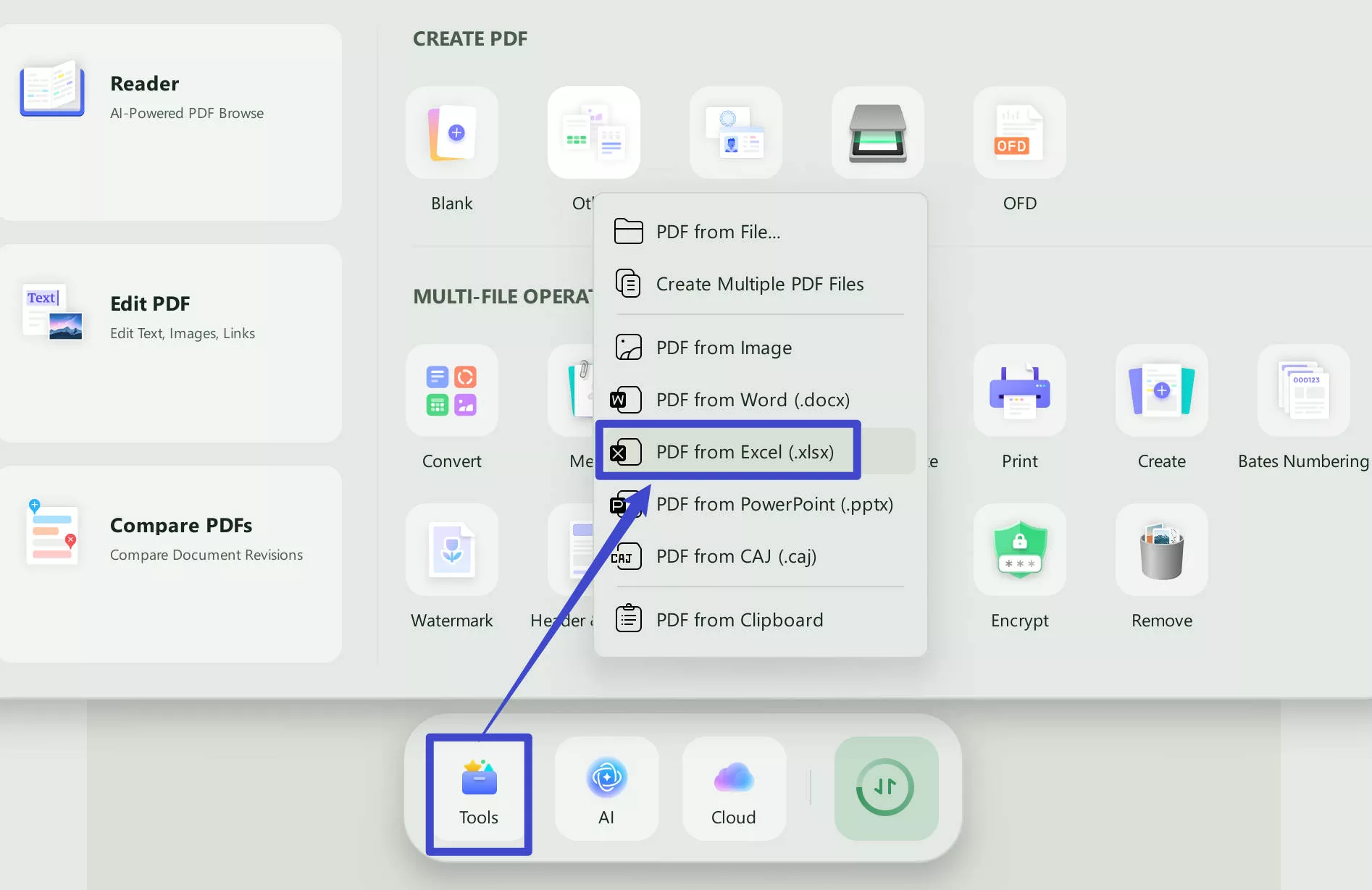Select PDF from Clipboard
The image size is (1372, 890).
pyautogui.click(x=738, y=619)
